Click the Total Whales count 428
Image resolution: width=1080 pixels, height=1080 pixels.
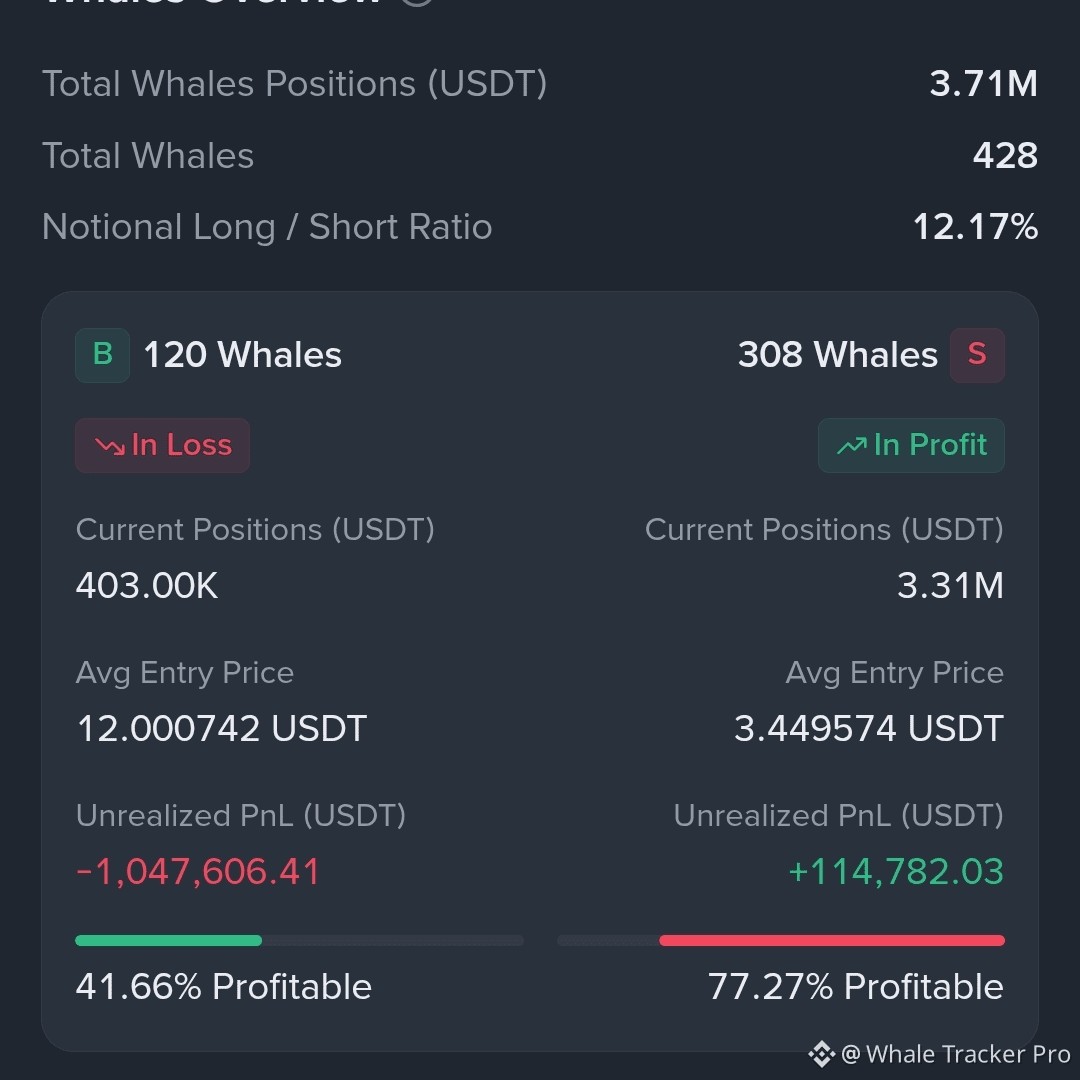tap(1005, 155)
